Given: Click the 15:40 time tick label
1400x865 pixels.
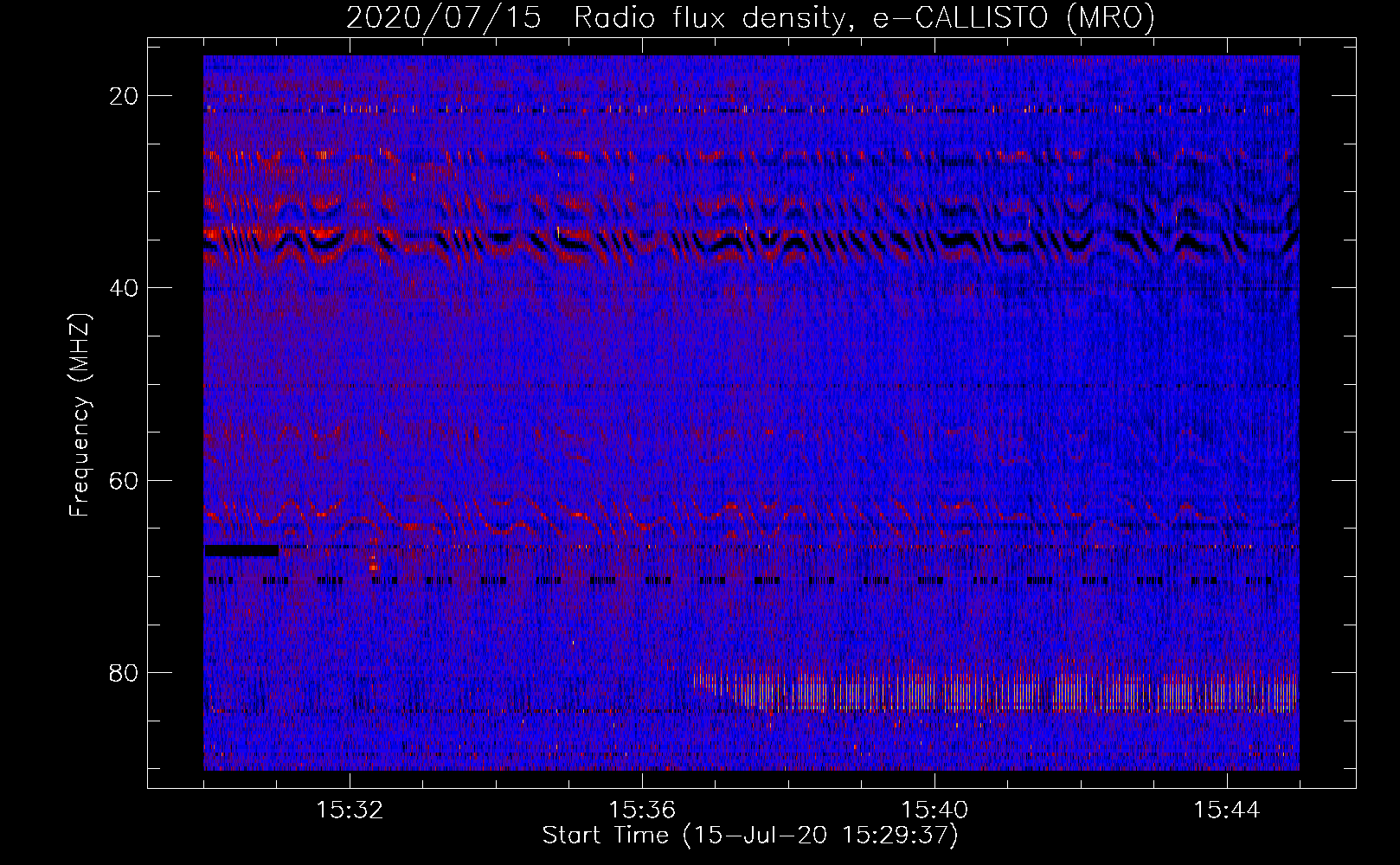Looking at the screenshot, I should coord(934,811).
